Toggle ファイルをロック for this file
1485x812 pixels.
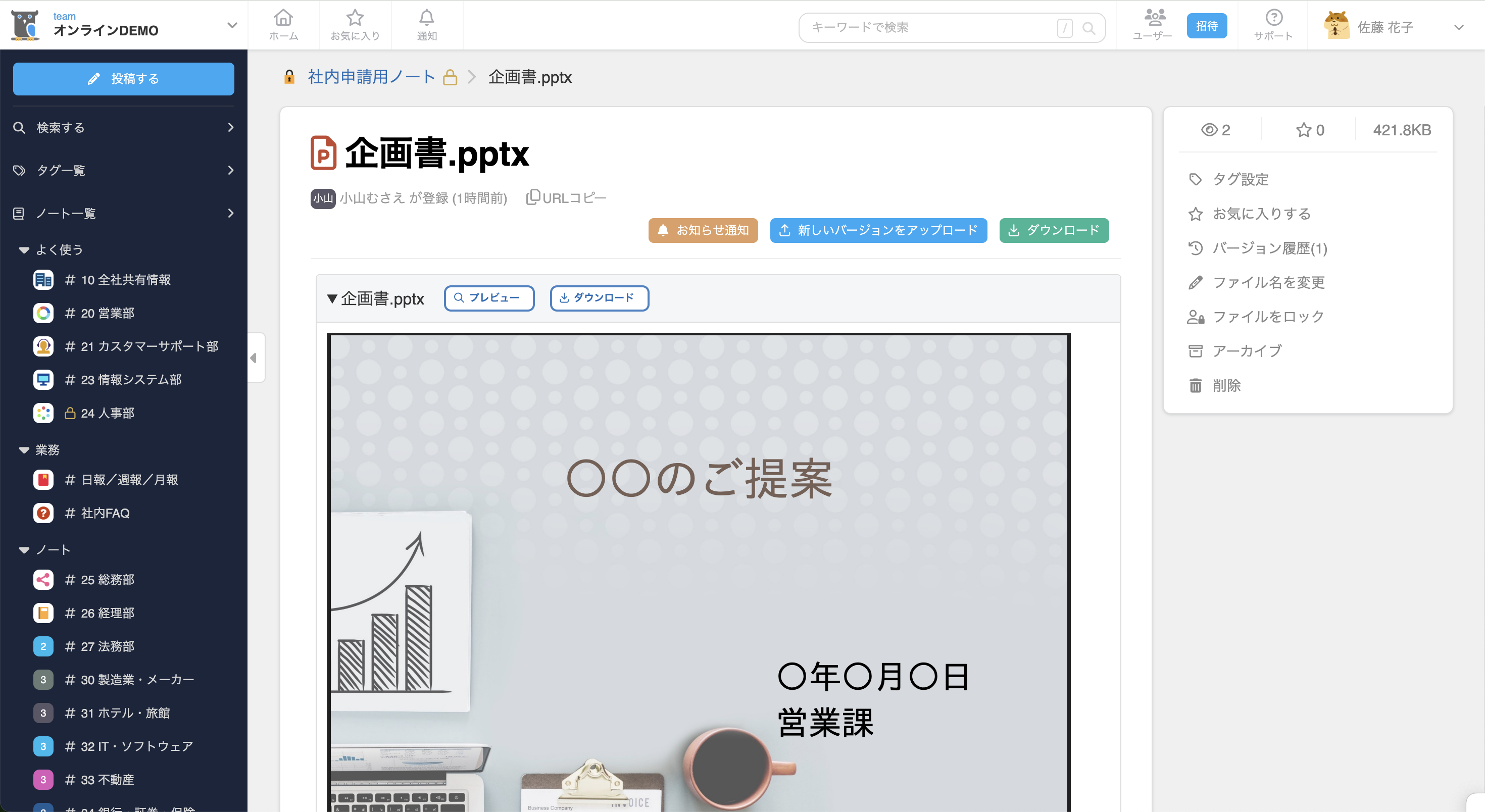pos(1256,317)
